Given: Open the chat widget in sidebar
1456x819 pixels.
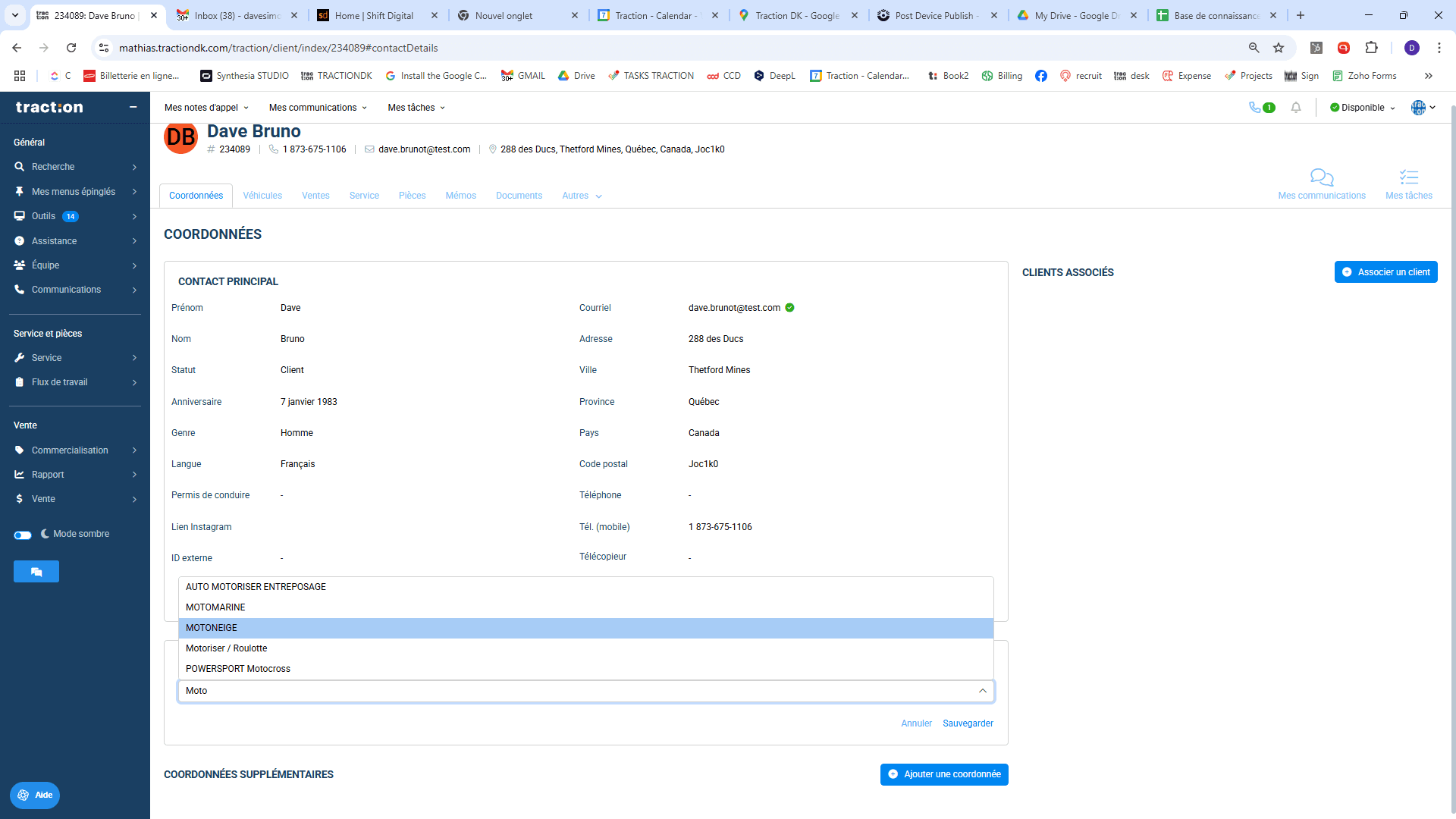Looking at the screenshot, I should 36,572.
